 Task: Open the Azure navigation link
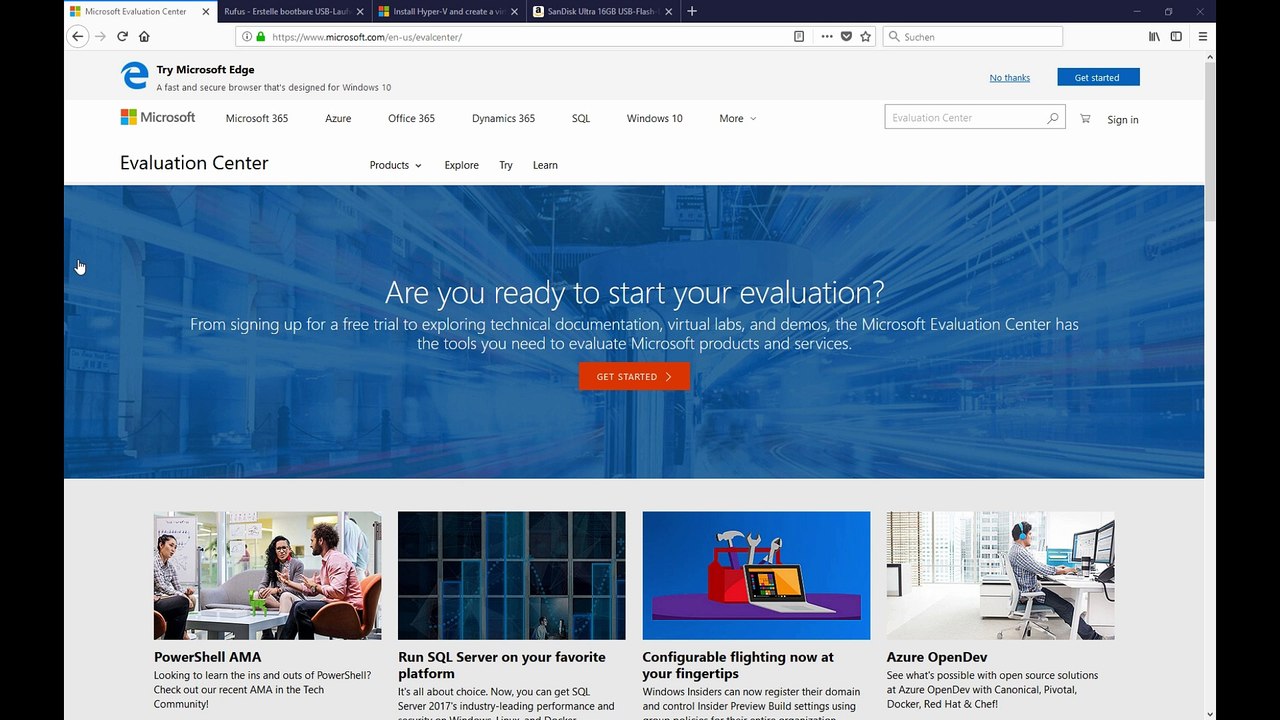(x=338, y=118)
